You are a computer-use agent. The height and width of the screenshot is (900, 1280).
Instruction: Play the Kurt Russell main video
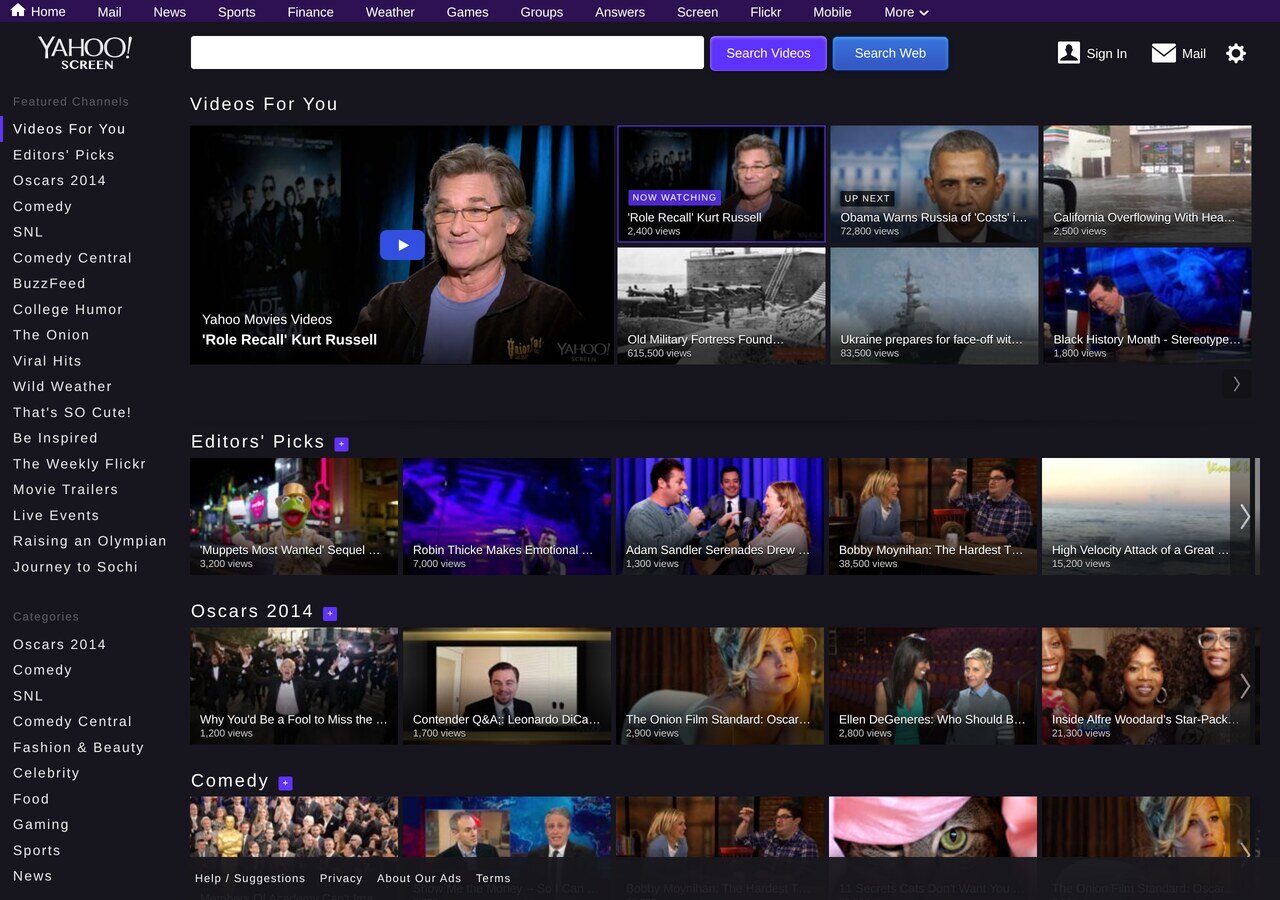(402, 245)
